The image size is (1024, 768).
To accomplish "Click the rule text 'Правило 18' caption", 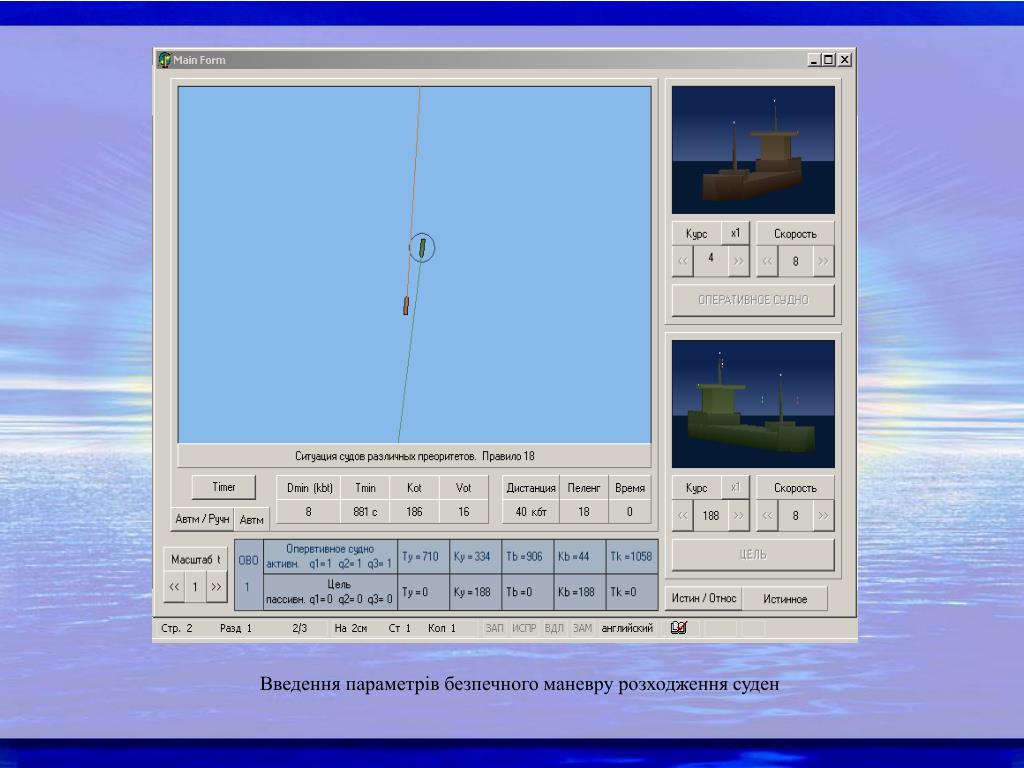I will (x=508, y=456).
